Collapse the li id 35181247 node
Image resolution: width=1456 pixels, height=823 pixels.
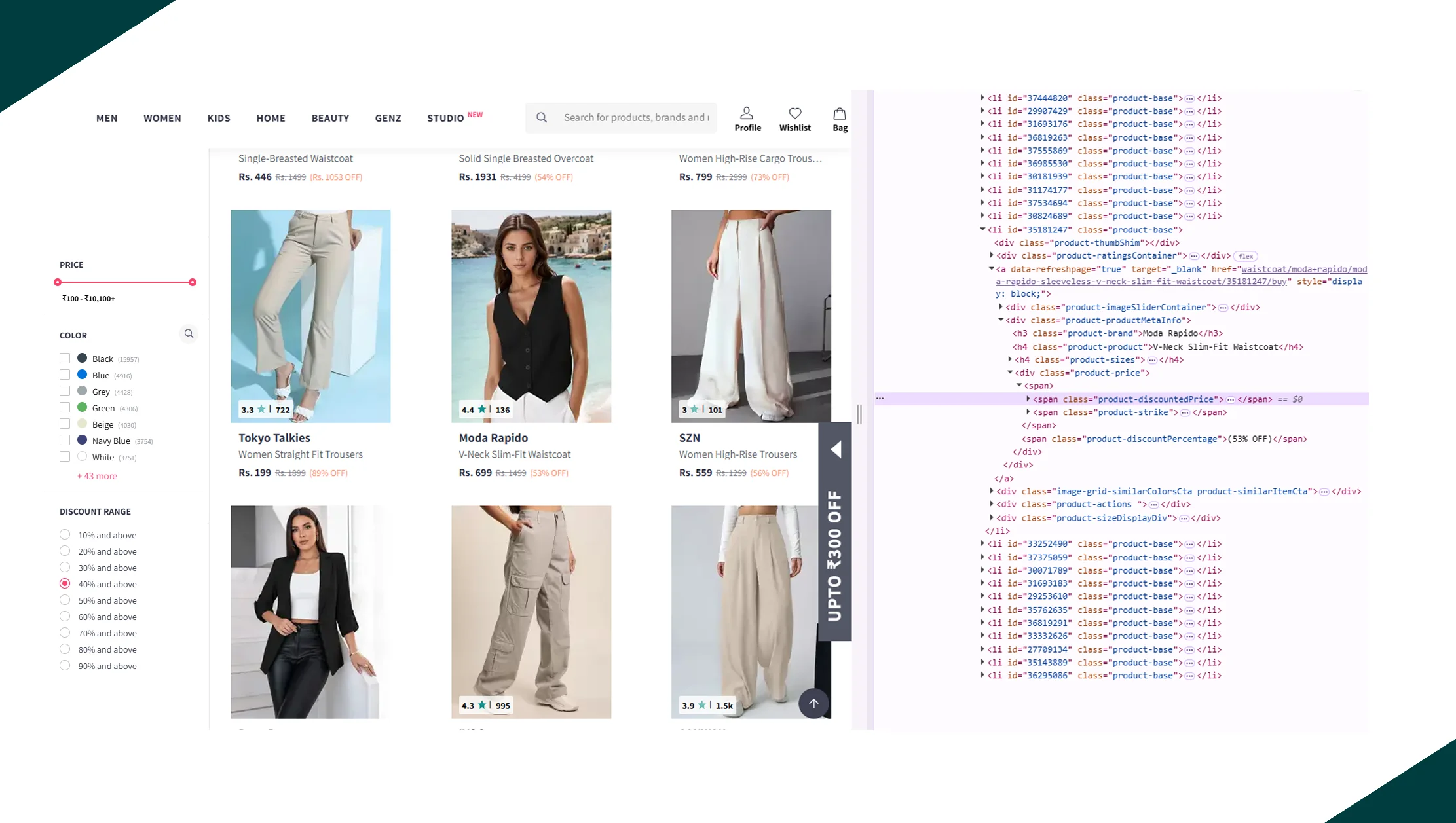pyautogui.click(x=982, y=229)
